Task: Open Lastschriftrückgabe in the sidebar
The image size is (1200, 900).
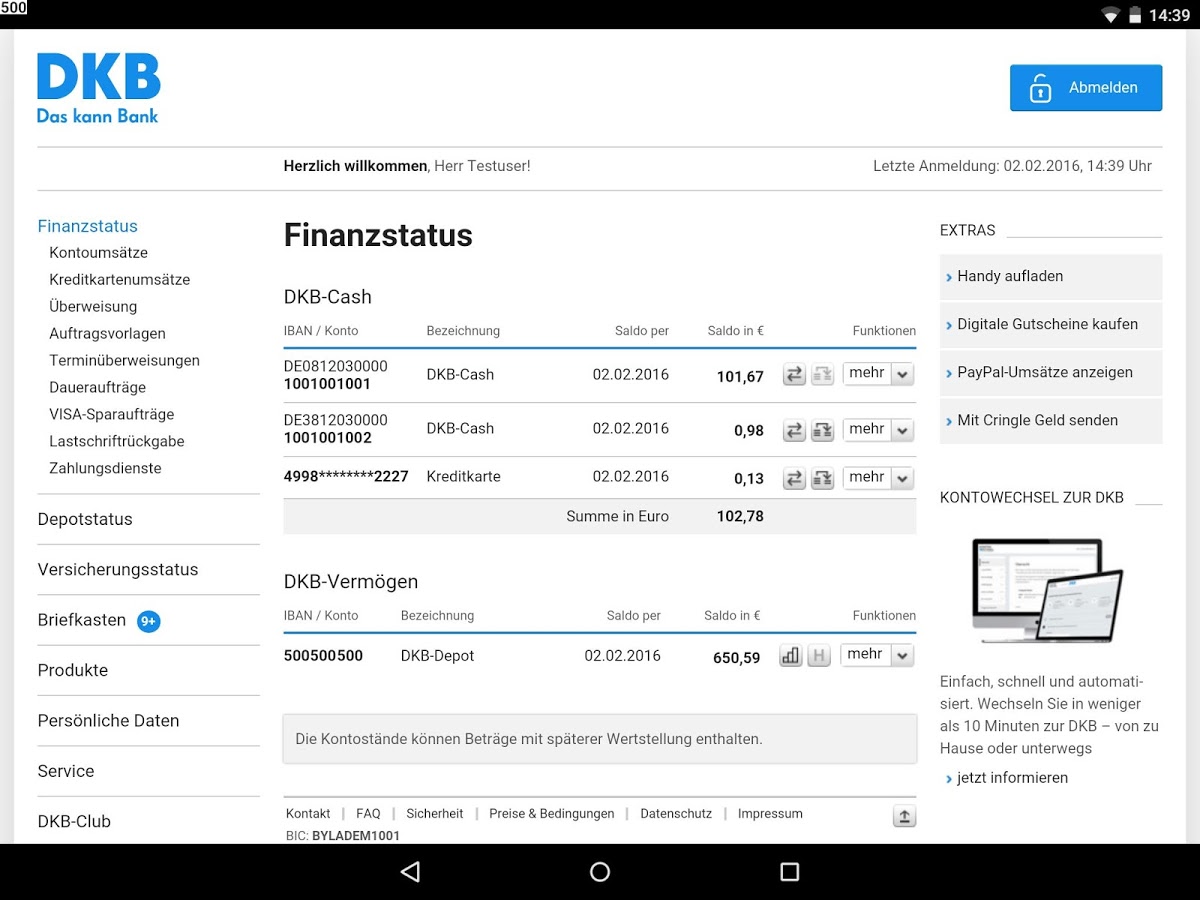Action: (x=117, y=442)
